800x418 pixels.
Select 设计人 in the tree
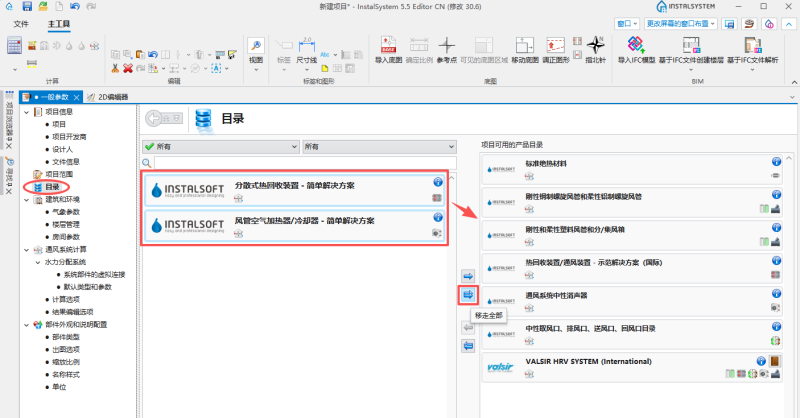coord(62,150)
